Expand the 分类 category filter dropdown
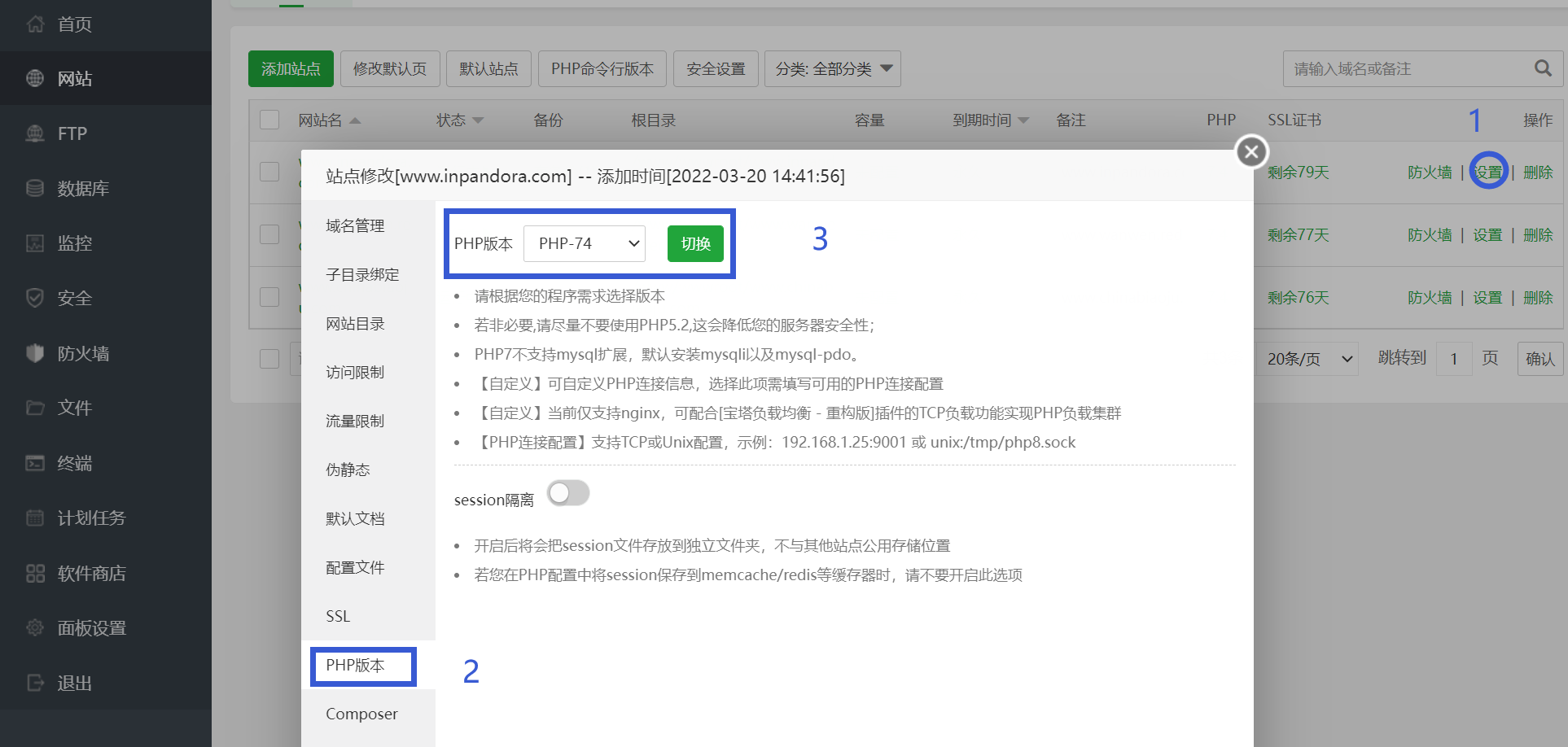The height and width of the screenshot is (747, 1568). pyautogui.click(x=831, y=68)
